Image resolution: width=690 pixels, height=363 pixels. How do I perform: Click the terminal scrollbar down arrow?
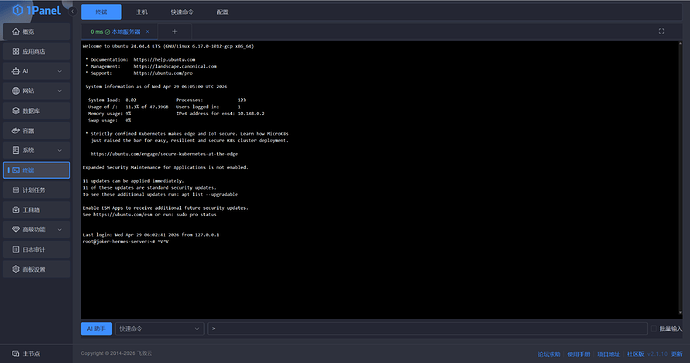(x=680, y=313)
